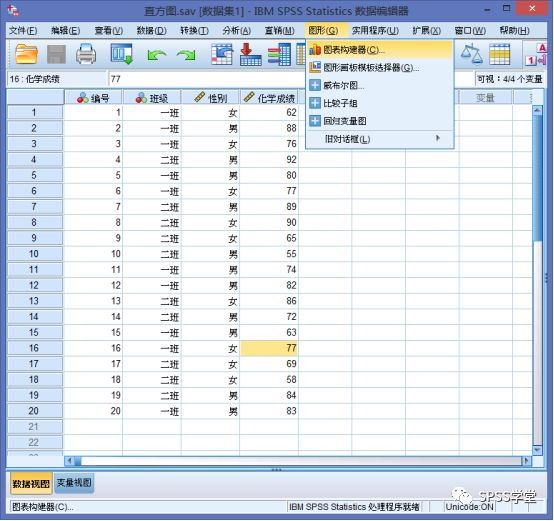Click the 编号 cell showing 13

coord(93,301)
